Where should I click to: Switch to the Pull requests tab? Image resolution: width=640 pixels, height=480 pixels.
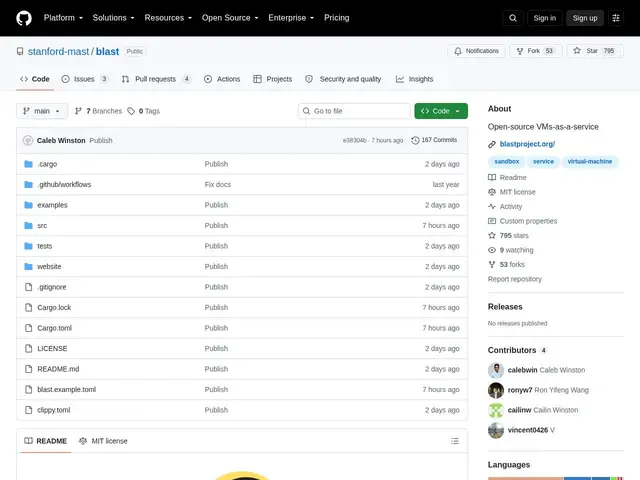point(156,79)
